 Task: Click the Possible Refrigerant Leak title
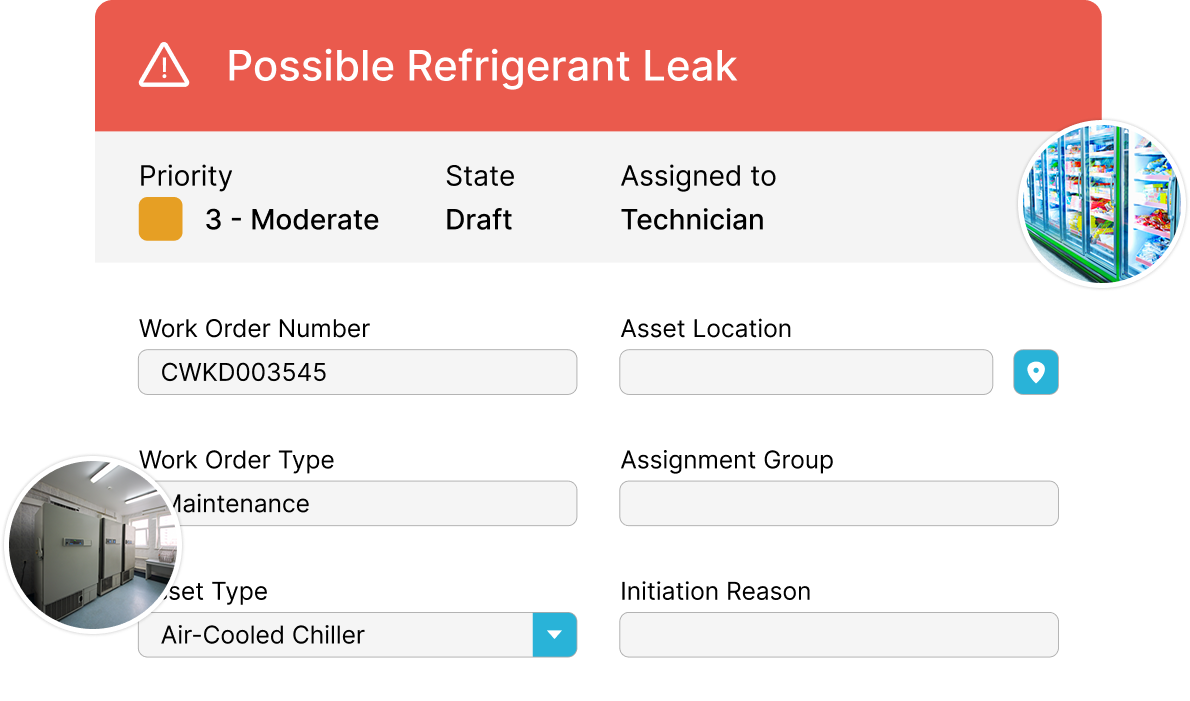(x=481, y=66)
